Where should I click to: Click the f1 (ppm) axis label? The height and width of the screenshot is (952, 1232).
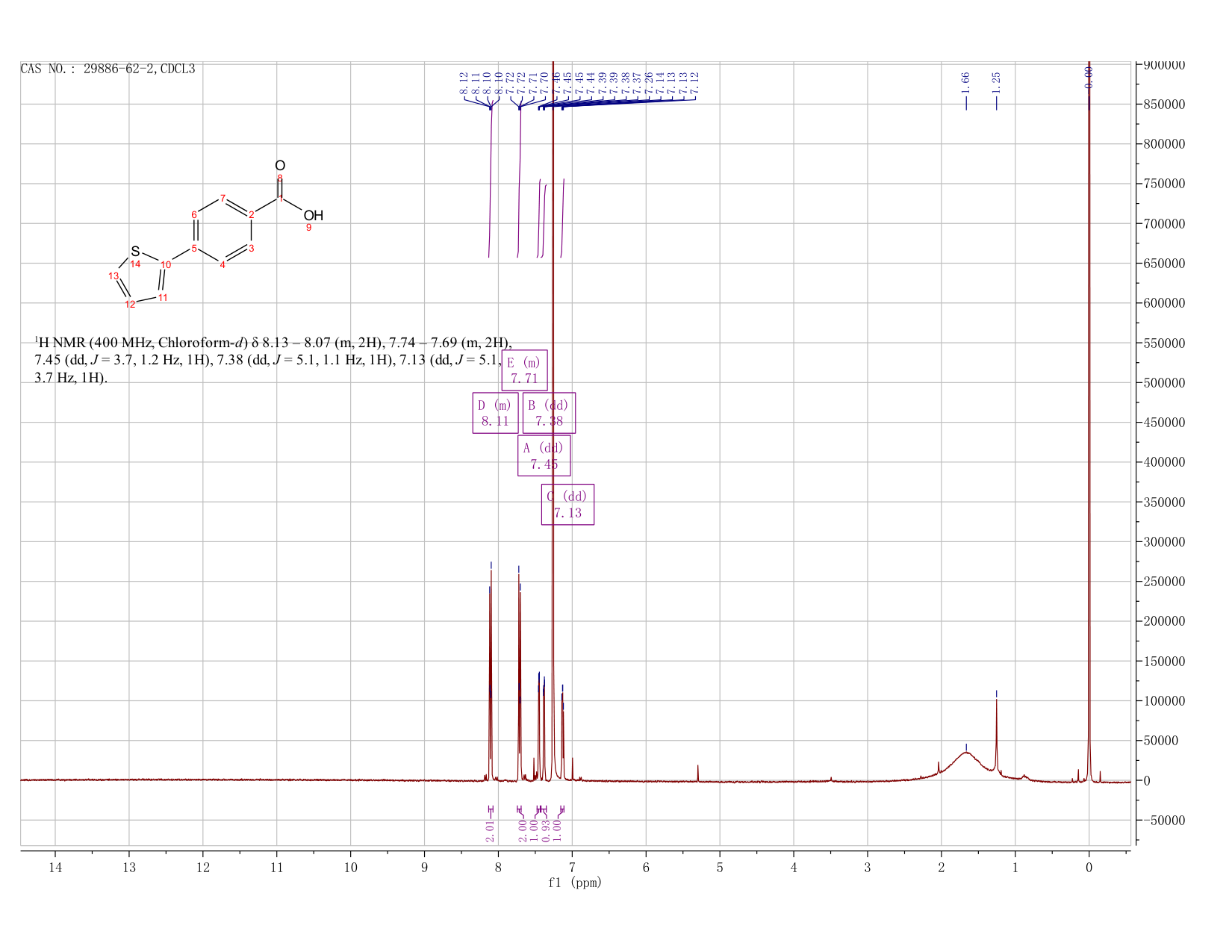click(x=574, y=883)
